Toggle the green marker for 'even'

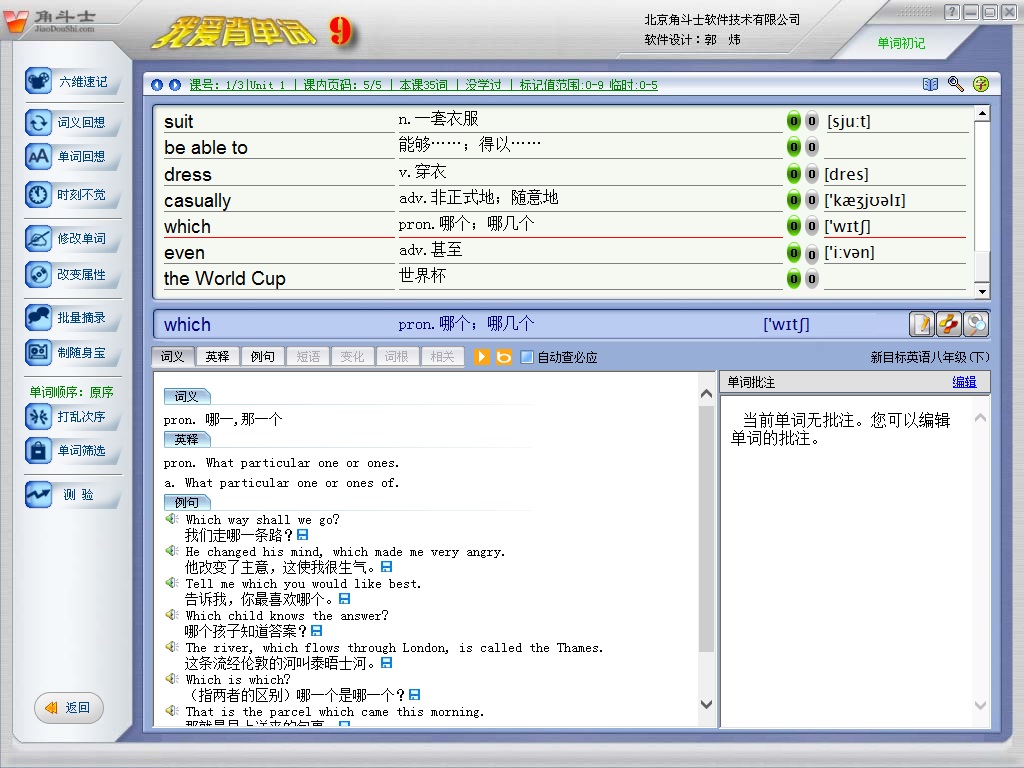793,253
